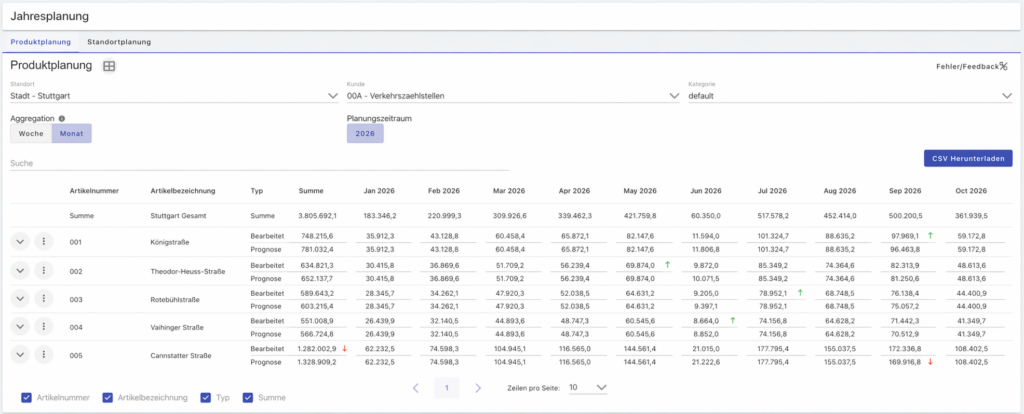The width and height of the screenshot is (1024, 414).
Task: Click the table grid icon beside Produktplanung heading
Action: coord(110,66)
